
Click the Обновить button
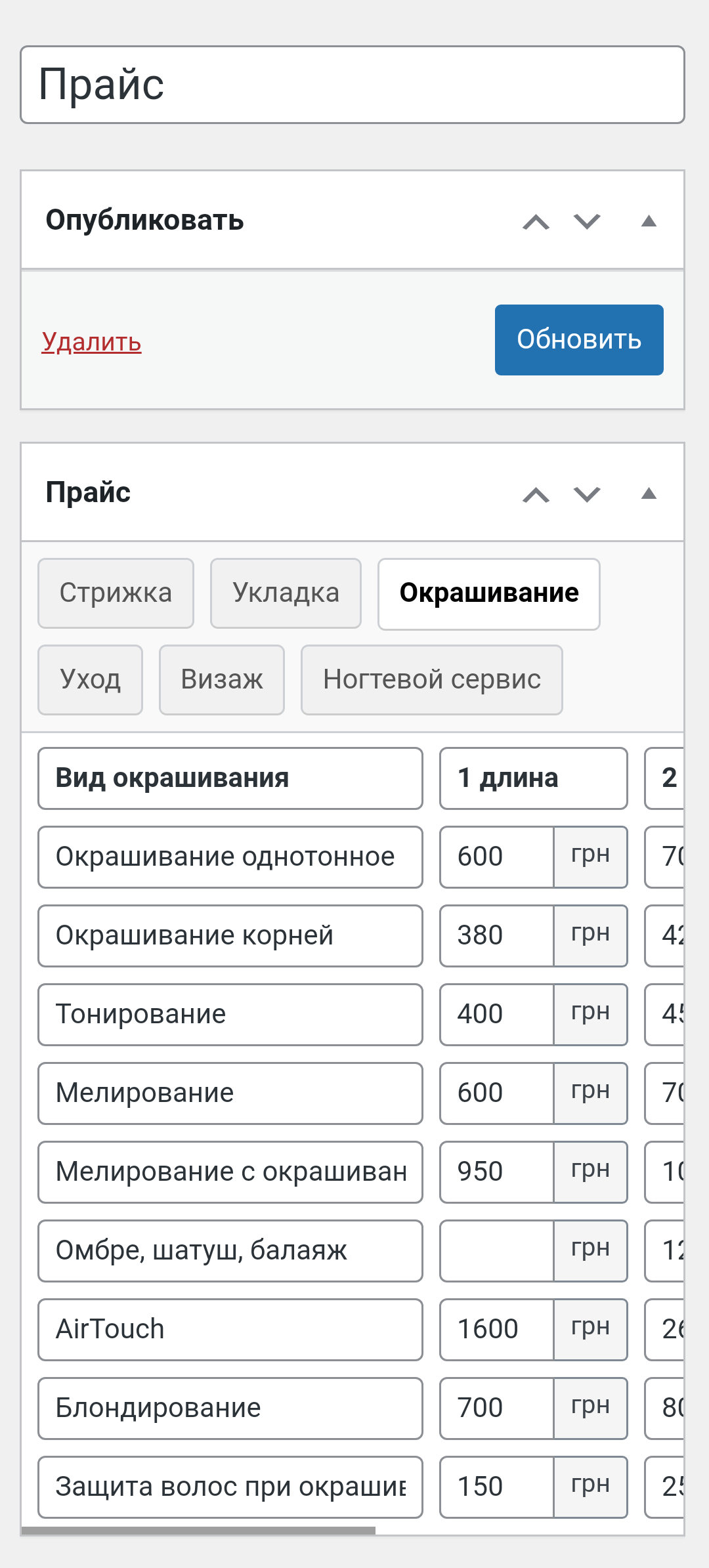tap(578, 340)
